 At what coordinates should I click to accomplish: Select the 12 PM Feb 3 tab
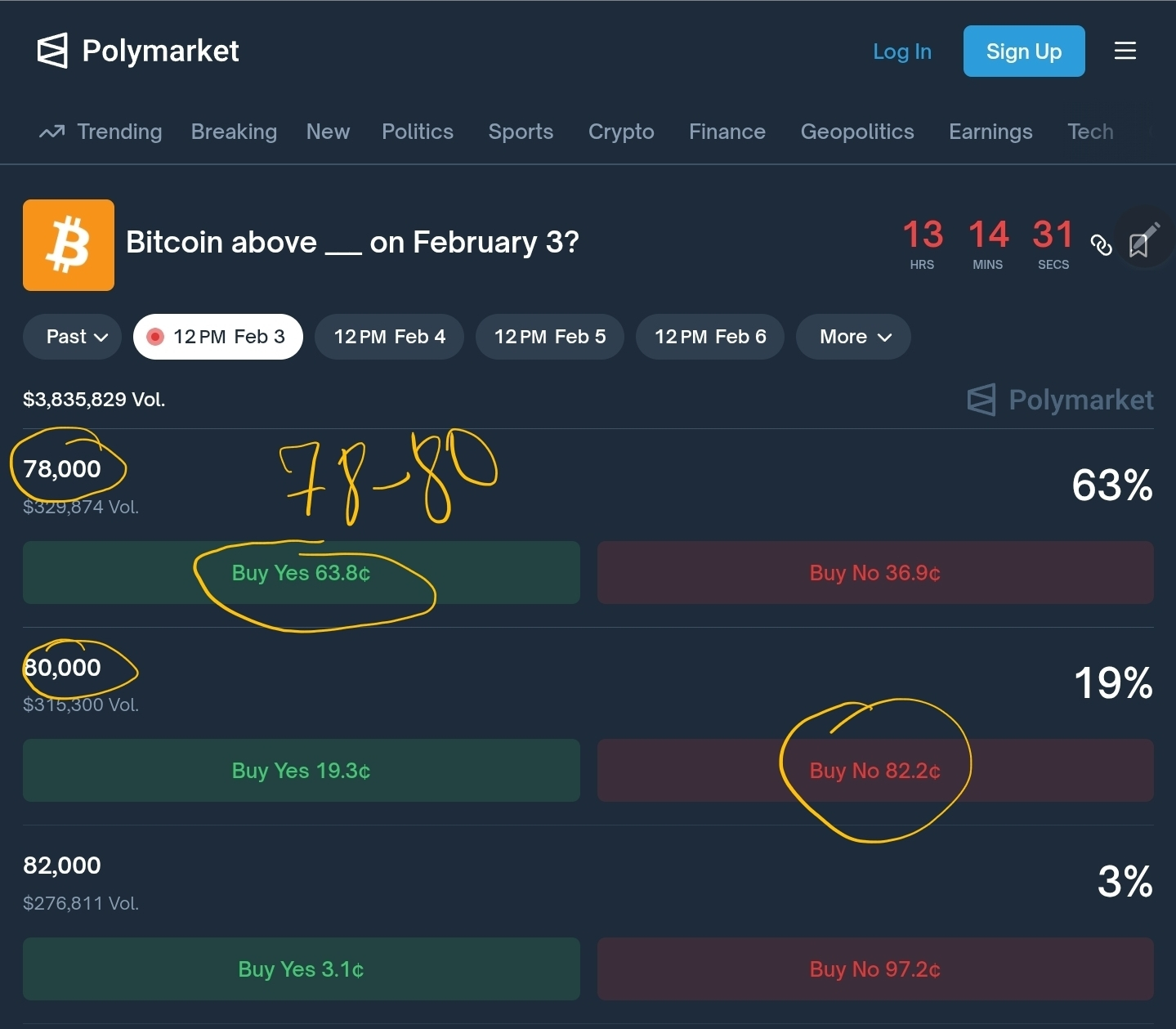tap(218, 337)
